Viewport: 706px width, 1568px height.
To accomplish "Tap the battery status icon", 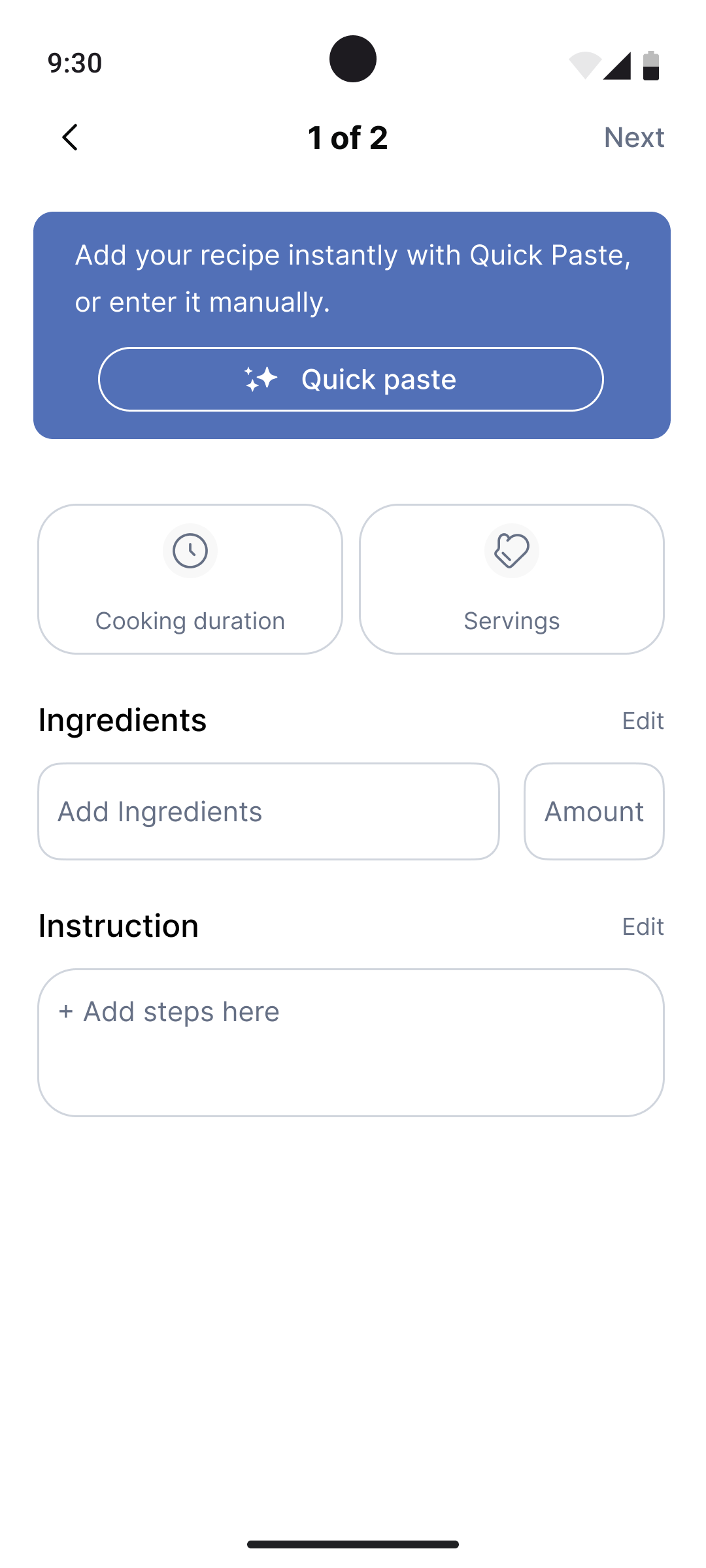I will [651, 65].
